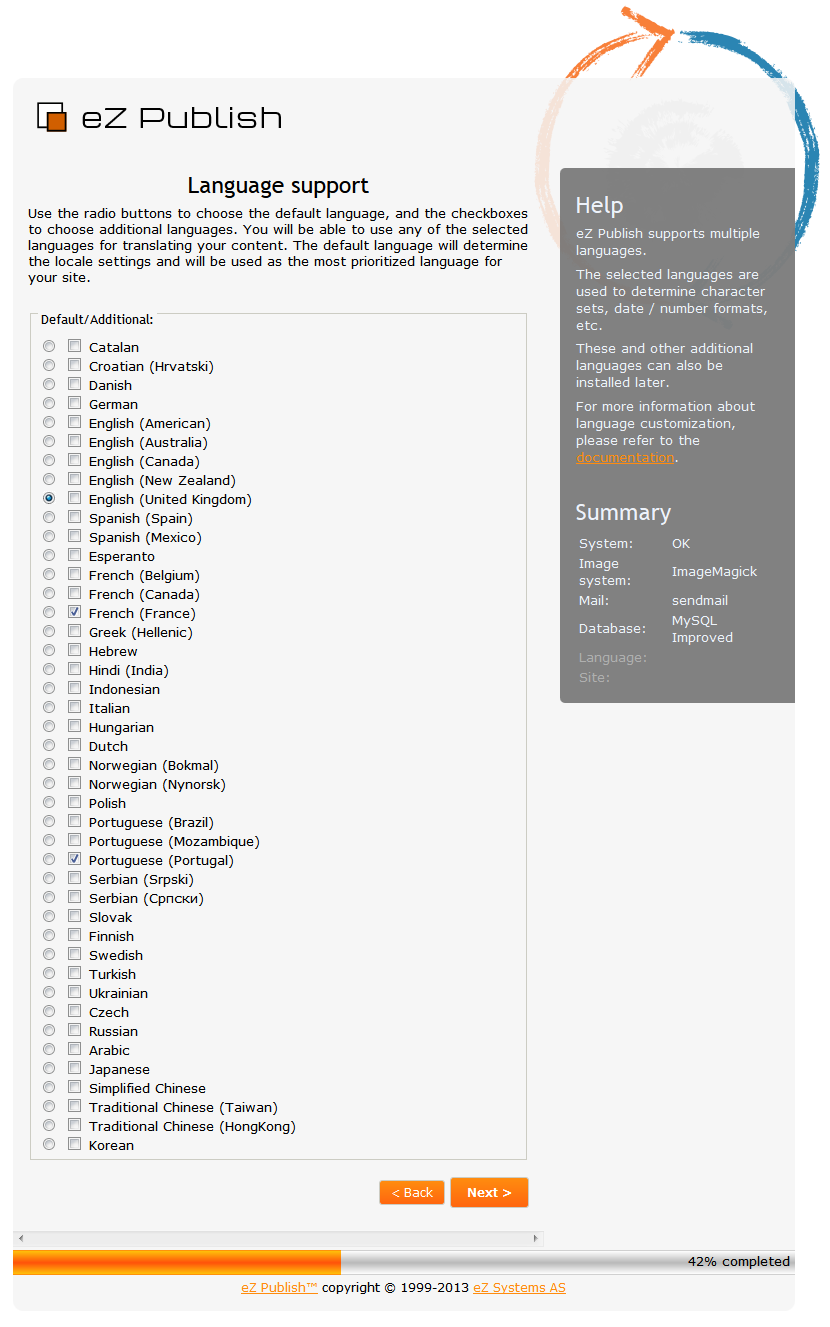Uncheck French (France) additional language checkbox
The height and width of the screenshot is (1327, 830).
click(74, 612)
